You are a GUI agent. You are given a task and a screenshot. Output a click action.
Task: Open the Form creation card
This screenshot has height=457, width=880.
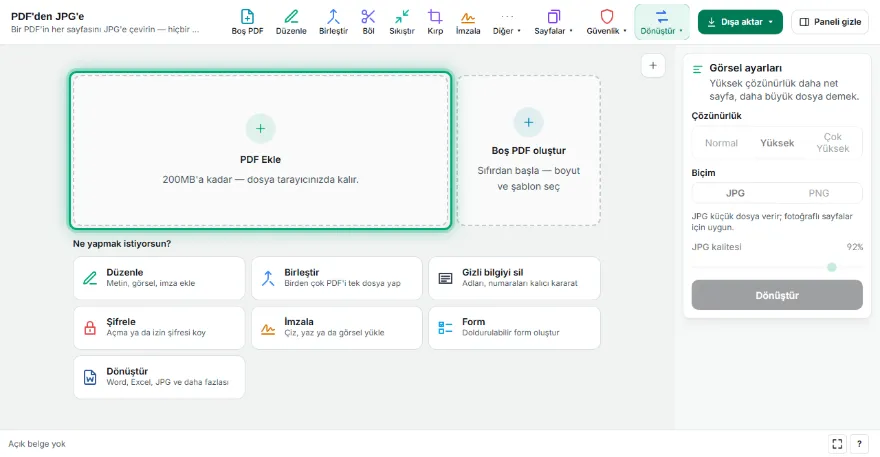(515, 327)
